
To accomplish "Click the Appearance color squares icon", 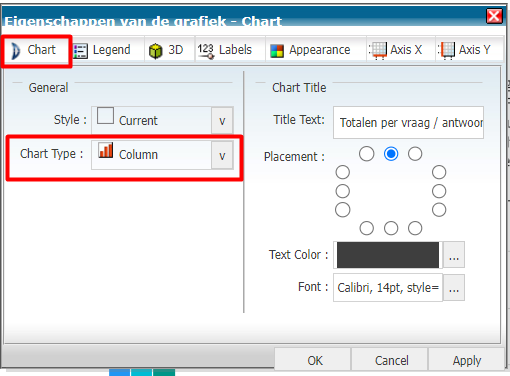I will (277, 51).
